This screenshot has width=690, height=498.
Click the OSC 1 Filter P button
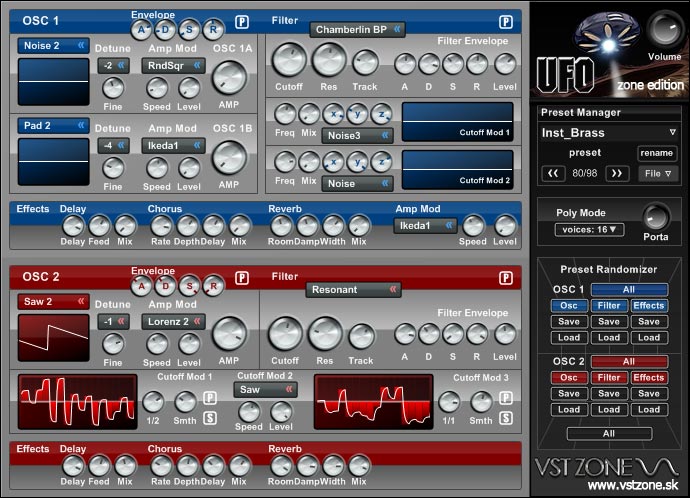(506, 22)
